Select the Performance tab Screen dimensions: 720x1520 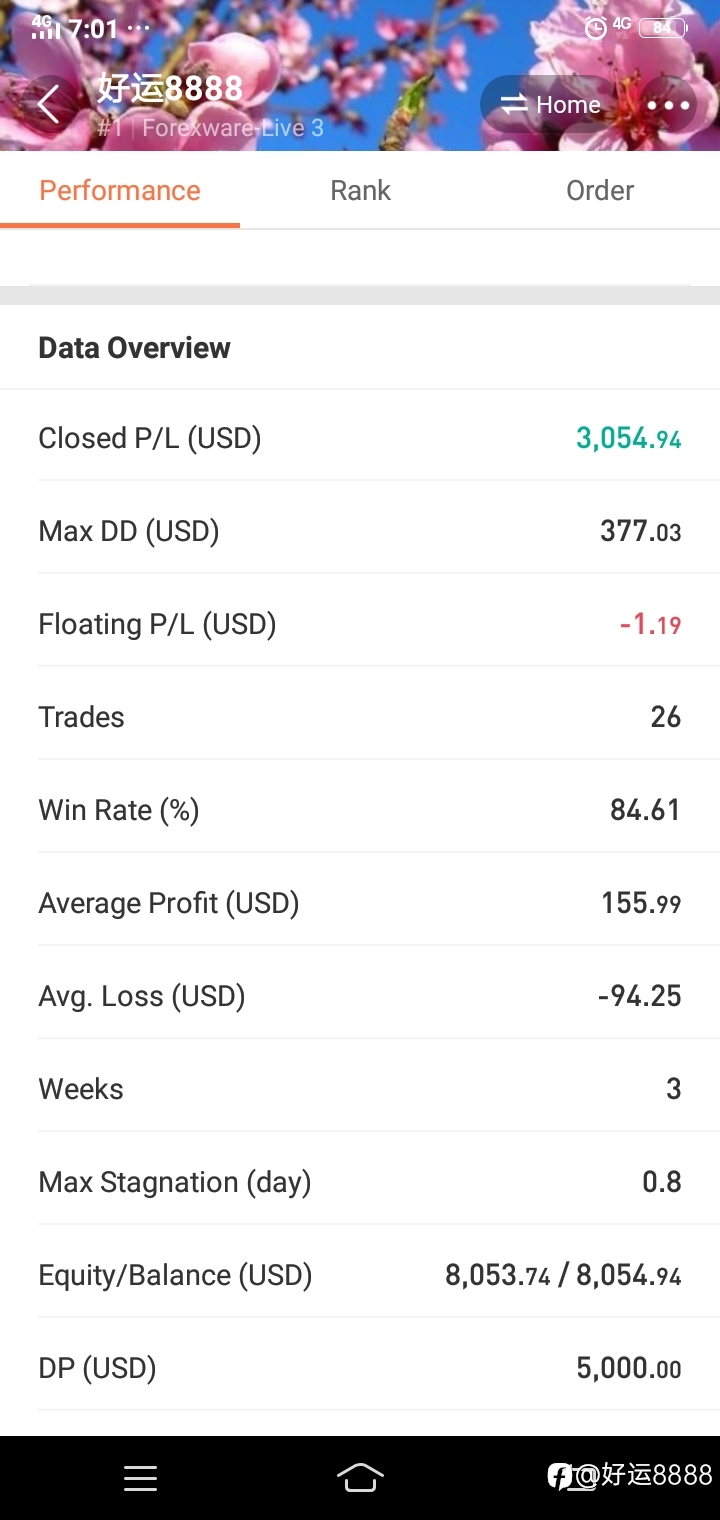120,190
